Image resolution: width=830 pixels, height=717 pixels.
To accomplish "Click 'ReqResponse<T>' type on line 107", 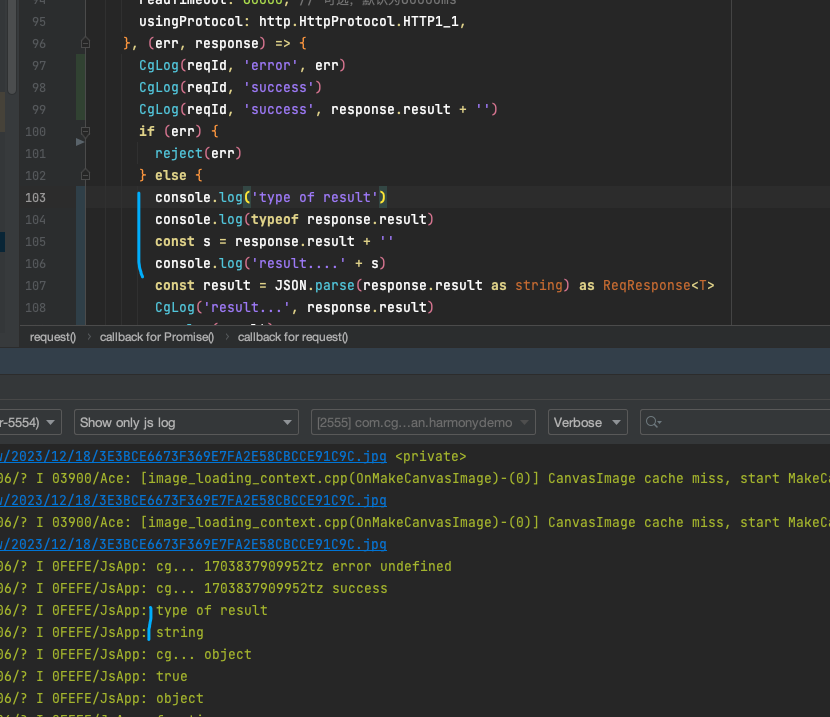I will coord(658,286).
